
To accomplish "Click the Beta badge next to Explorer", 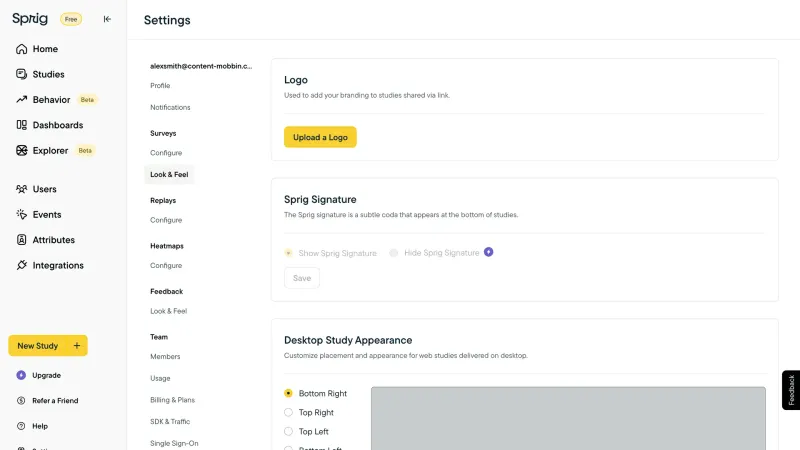I will pyautogui.click(x=85, y=151).
